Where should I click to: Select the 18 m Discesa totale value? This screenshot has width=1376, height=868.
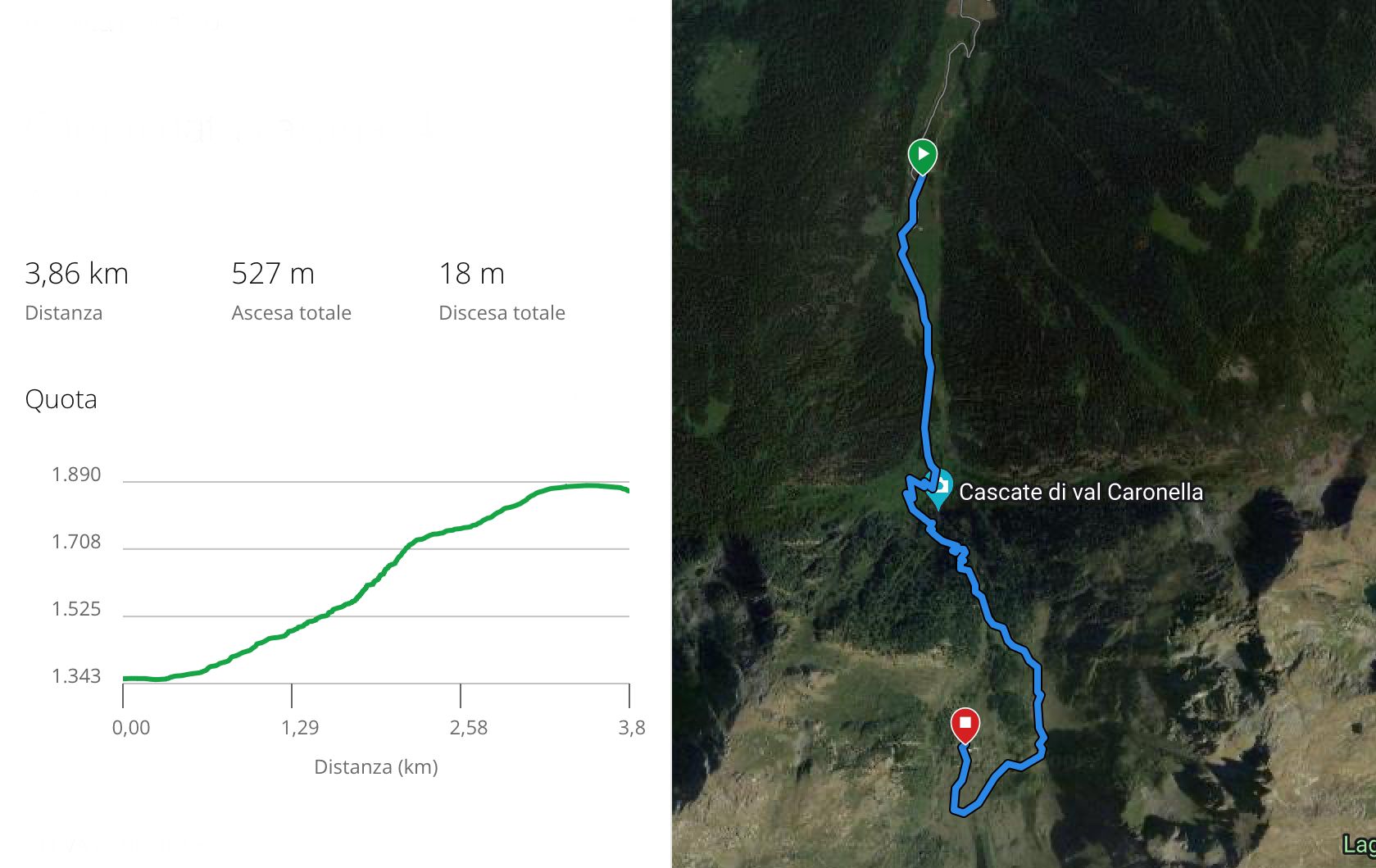[471, 273]
